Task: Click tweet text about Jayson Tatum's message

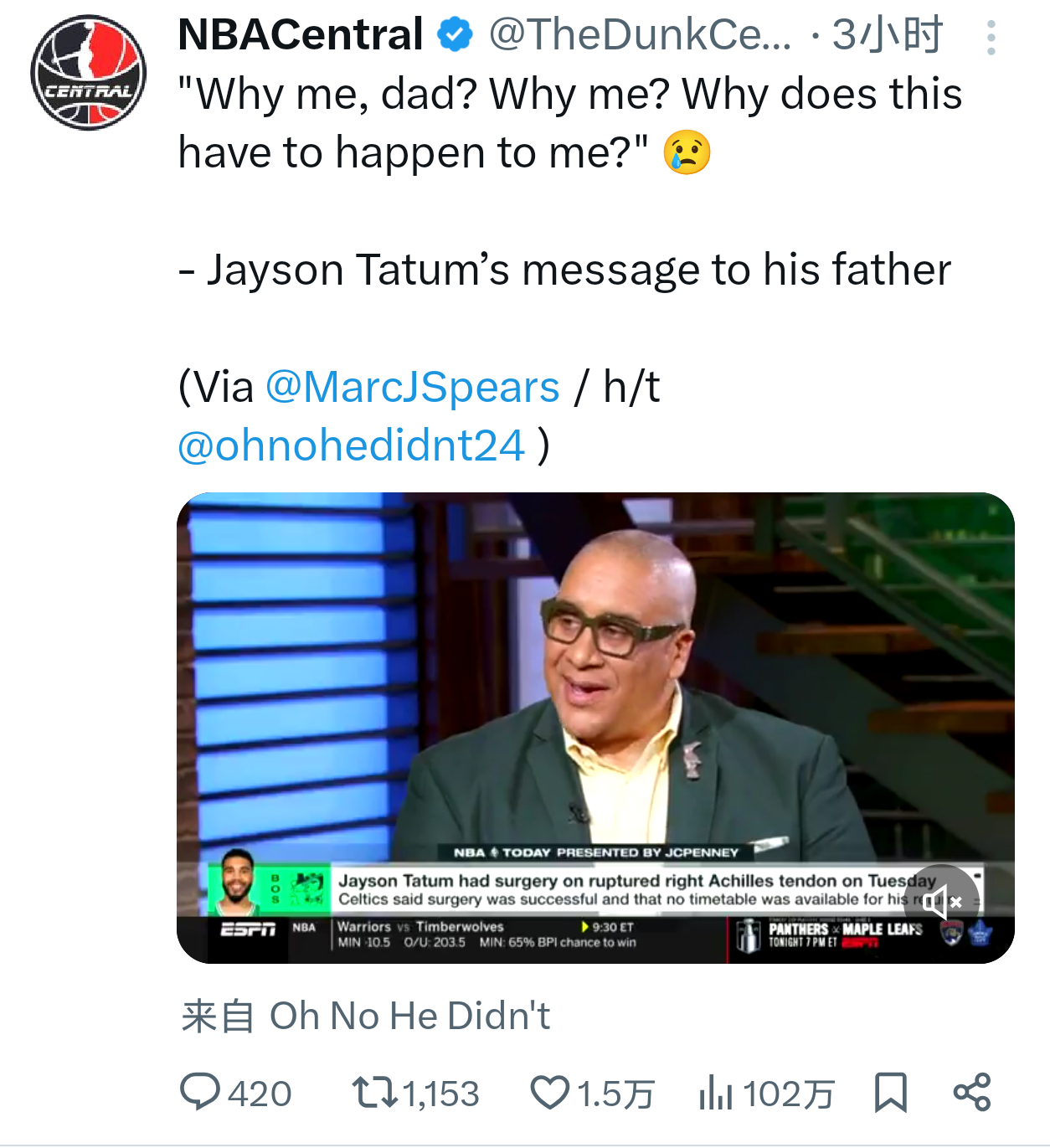Action: pyautogui.click(x=565, y=270)
